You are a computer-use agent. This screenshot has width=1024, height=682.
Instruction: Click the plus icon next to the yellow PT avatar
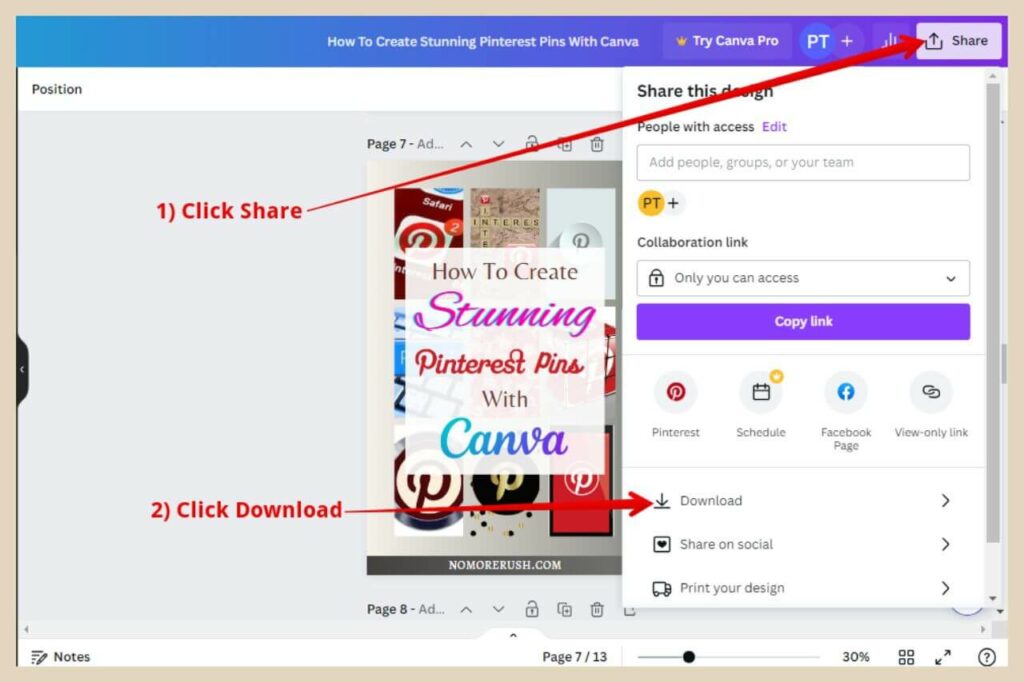click(x=673, y=203)
